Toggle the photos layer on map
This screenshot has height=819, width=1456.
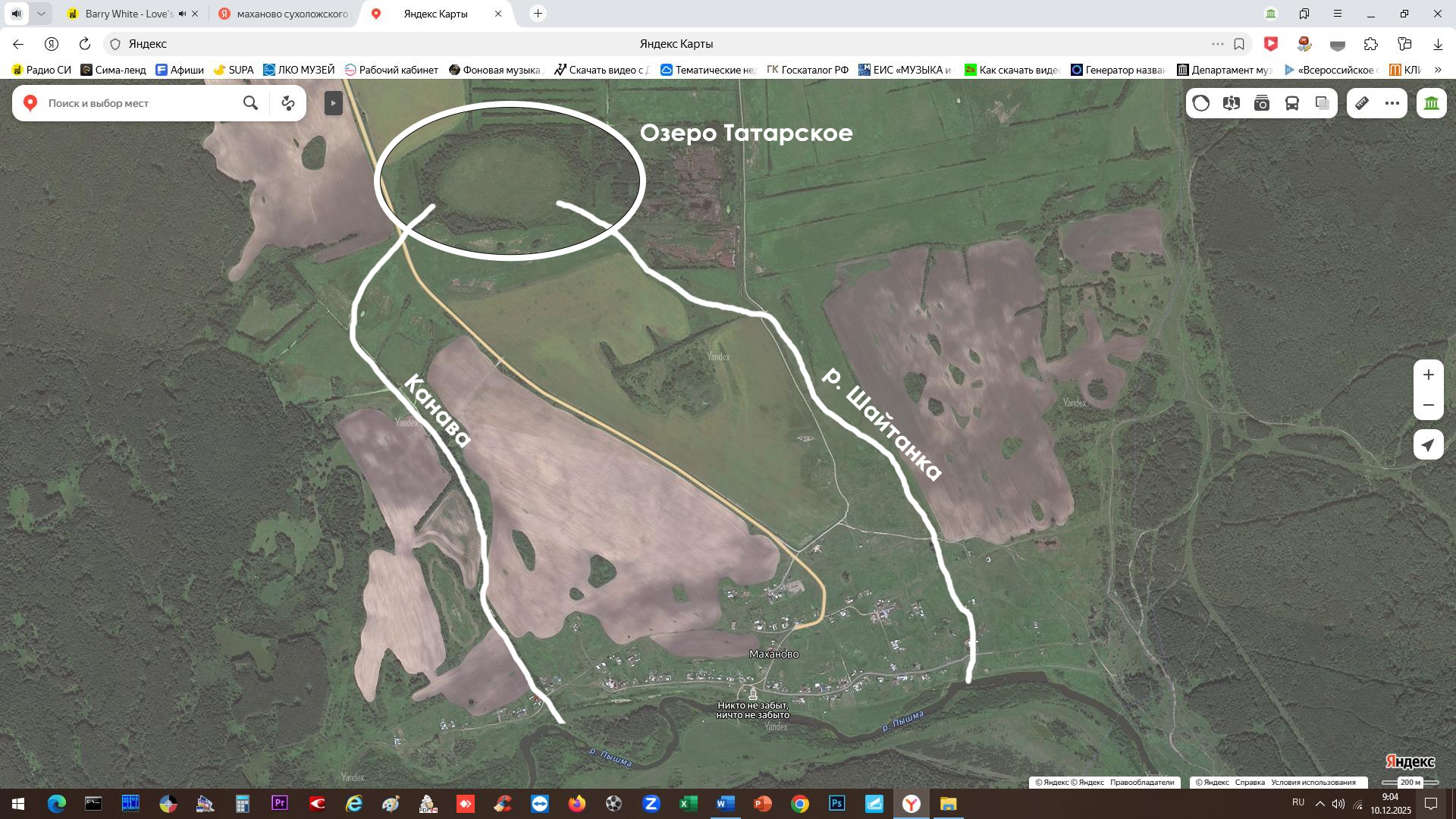(1262, 103)
